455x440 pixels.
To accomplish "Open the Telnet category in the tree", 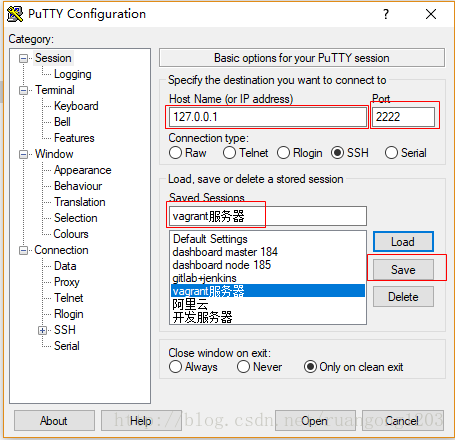I will 69,298.
